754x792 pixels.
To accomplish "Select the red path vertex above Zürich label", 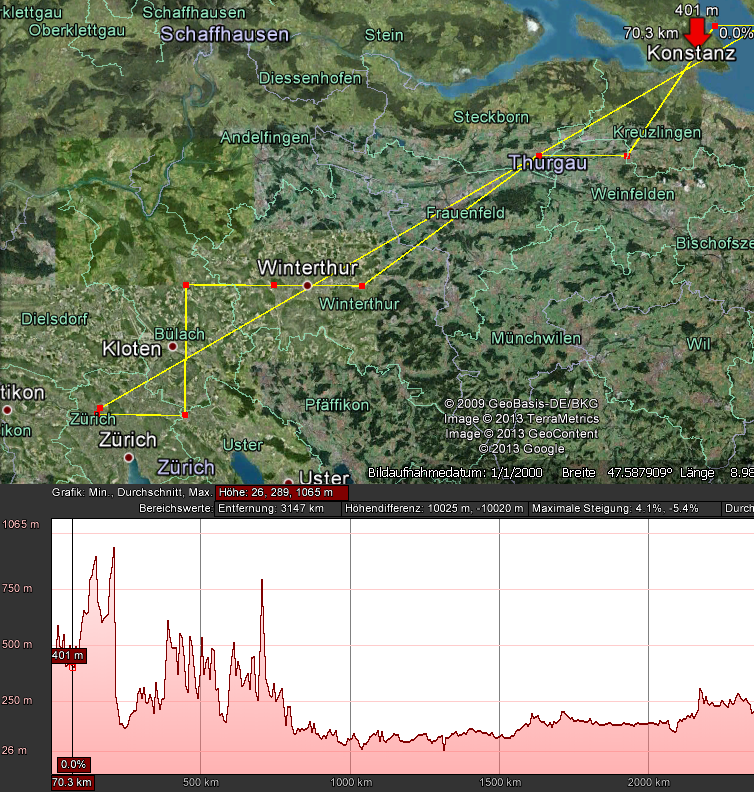I will tap(100, 408).
